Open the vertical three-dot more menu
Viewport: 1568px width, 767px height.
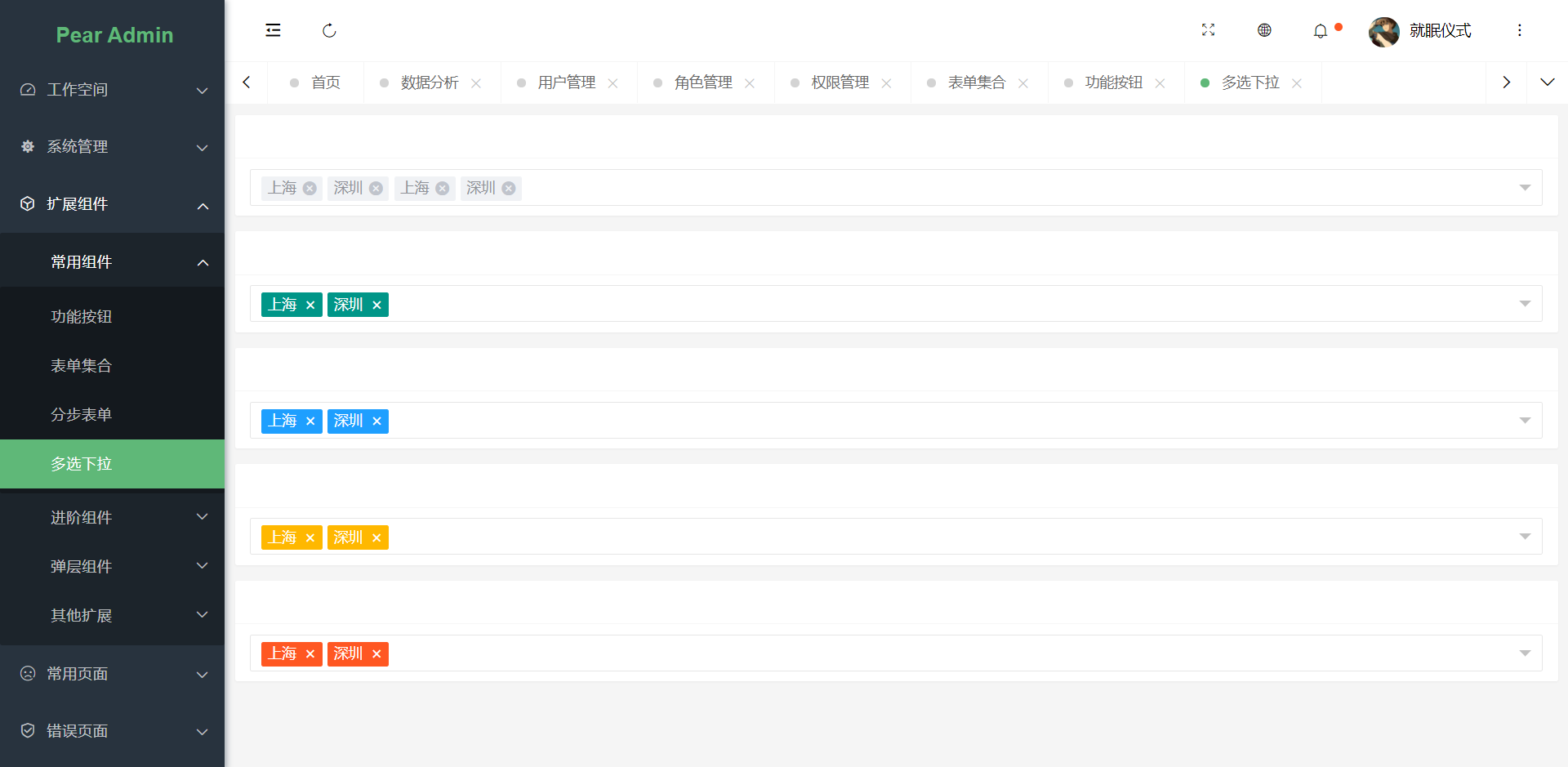coord(1519,30)
